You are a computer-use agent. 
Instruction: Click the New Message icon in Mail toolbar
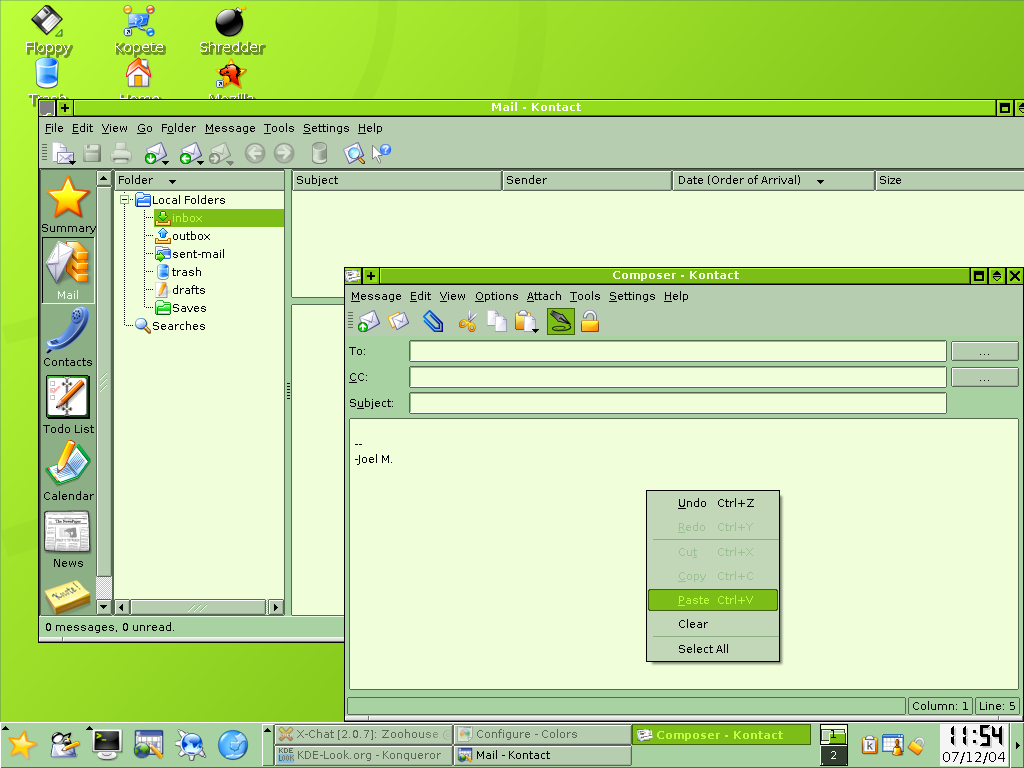[62, 153]
